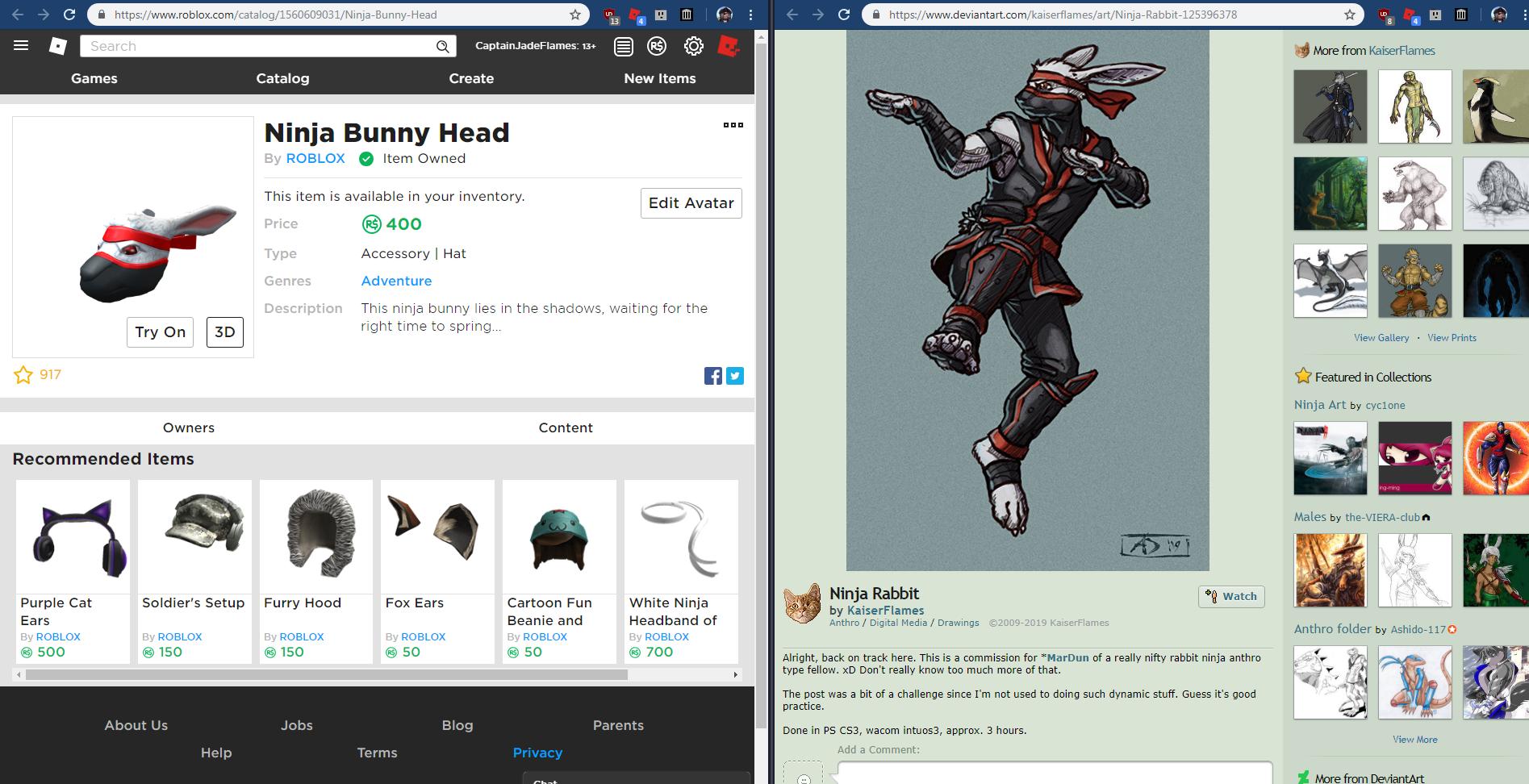Image resolution: width=1529 pixels, height=784 pixels.
Task: Favorite the Ninja Bunny Head with star
Action: coord(23,375)
